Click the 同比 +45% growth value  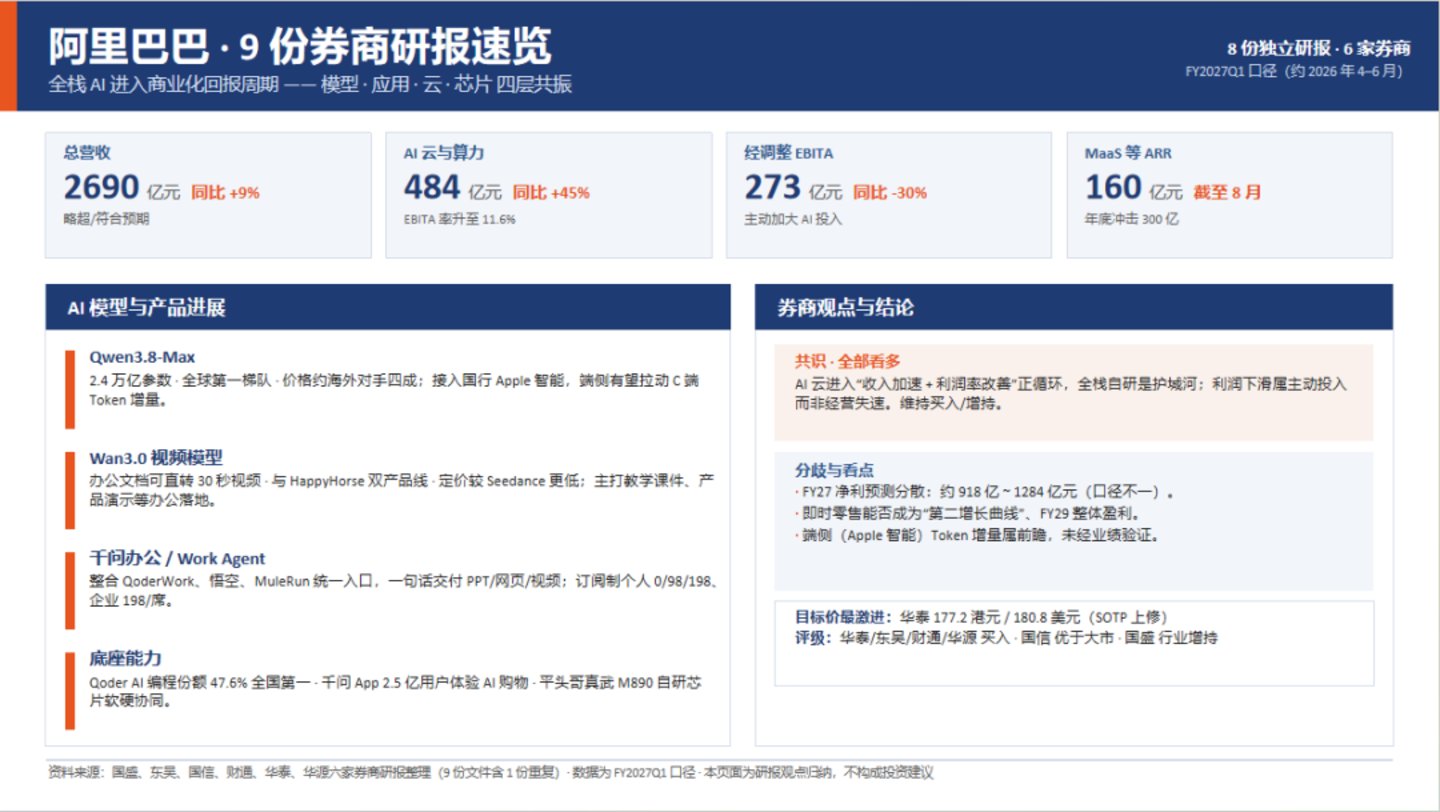pos(551,192)
